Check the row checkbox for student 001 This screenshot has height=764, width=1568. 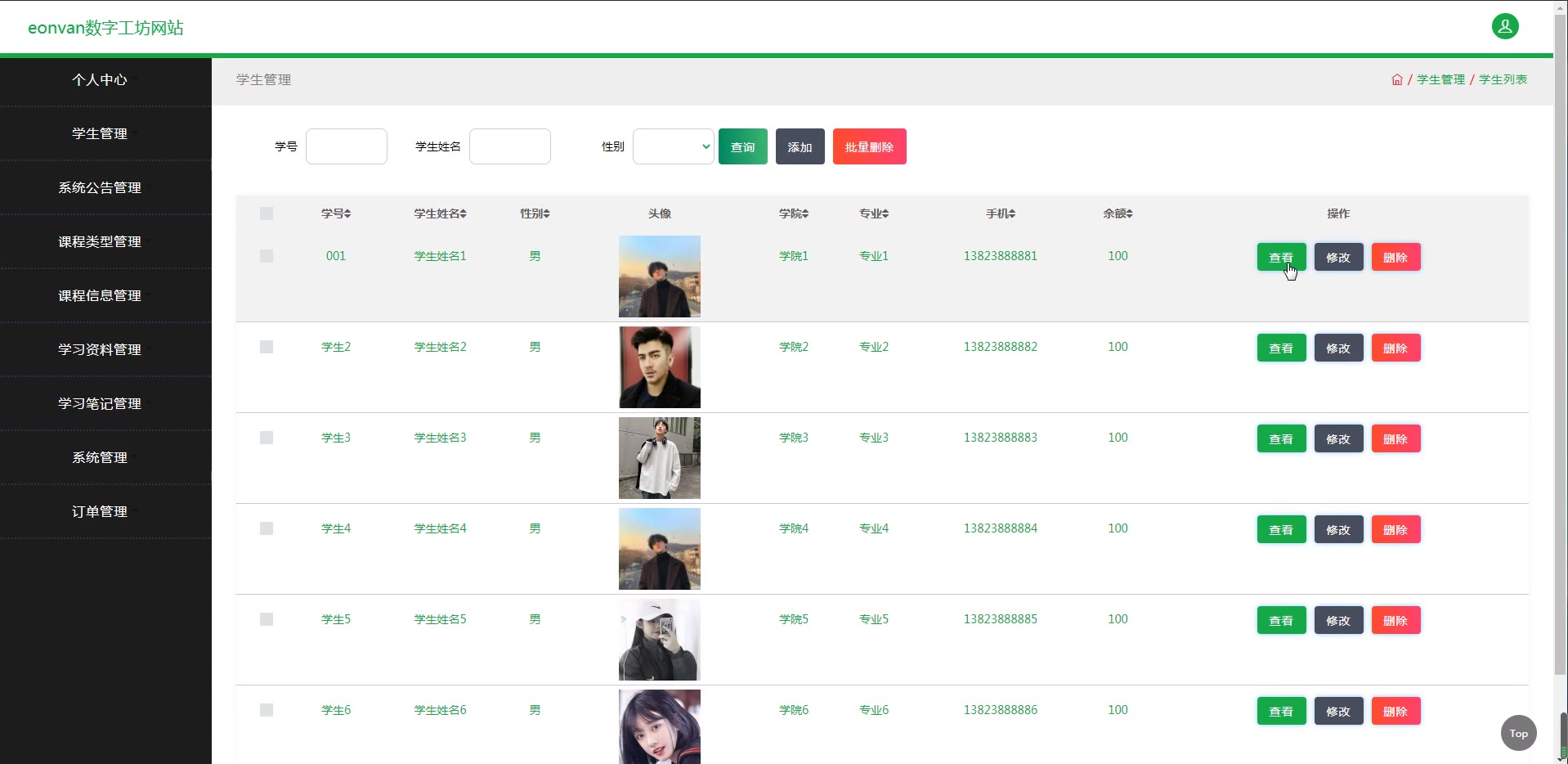tap(267, 256)
